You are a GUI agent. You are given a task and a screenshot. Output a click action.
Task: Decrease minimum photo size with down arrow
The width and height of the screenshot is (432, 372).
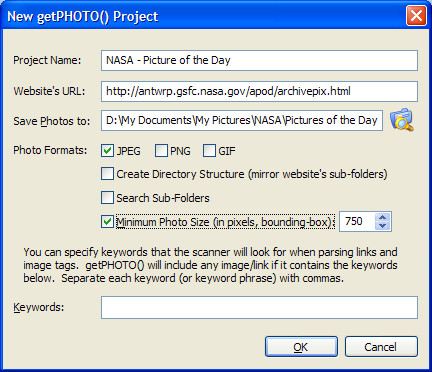382,226
